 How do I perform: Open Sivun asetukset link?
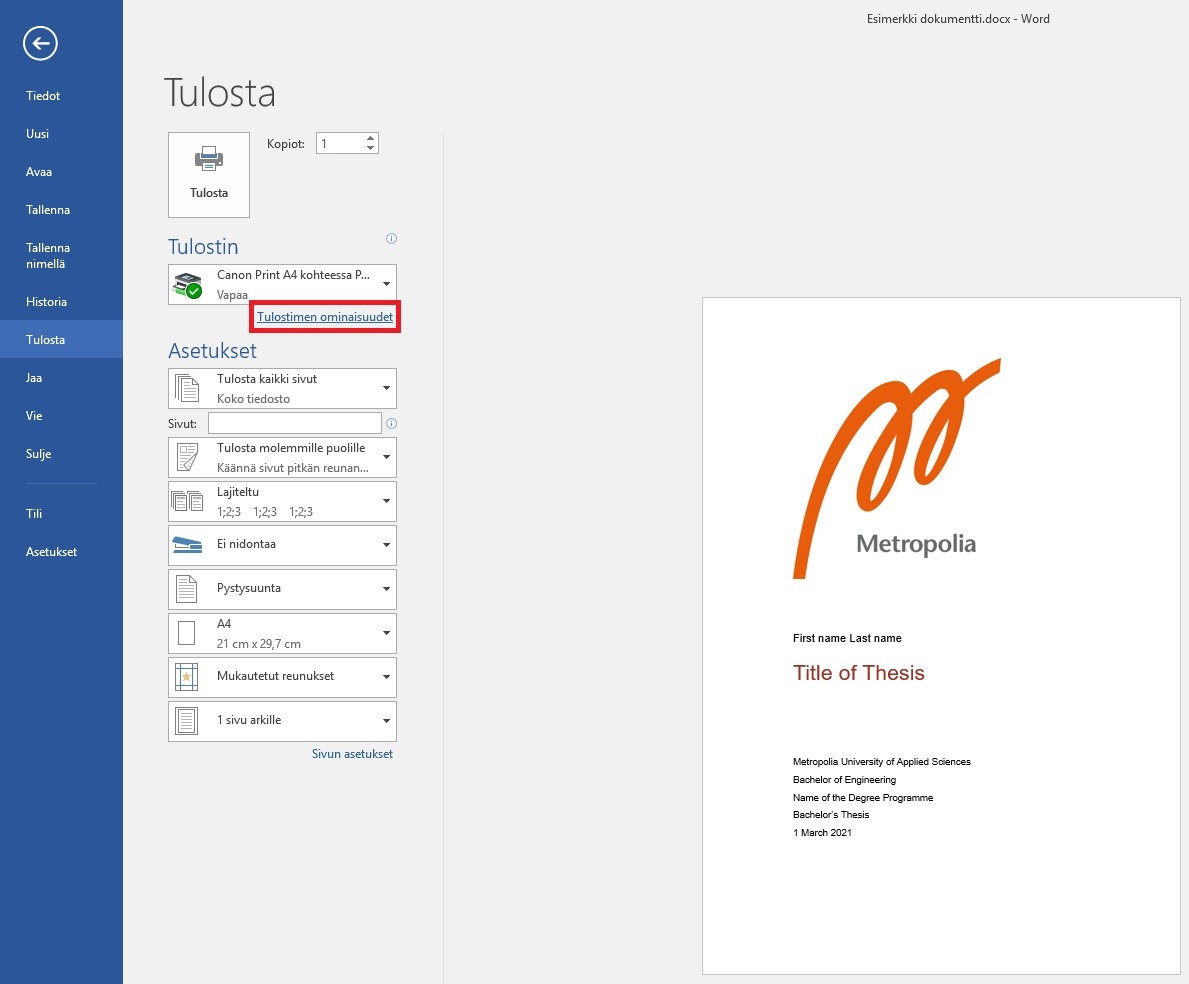352,754
